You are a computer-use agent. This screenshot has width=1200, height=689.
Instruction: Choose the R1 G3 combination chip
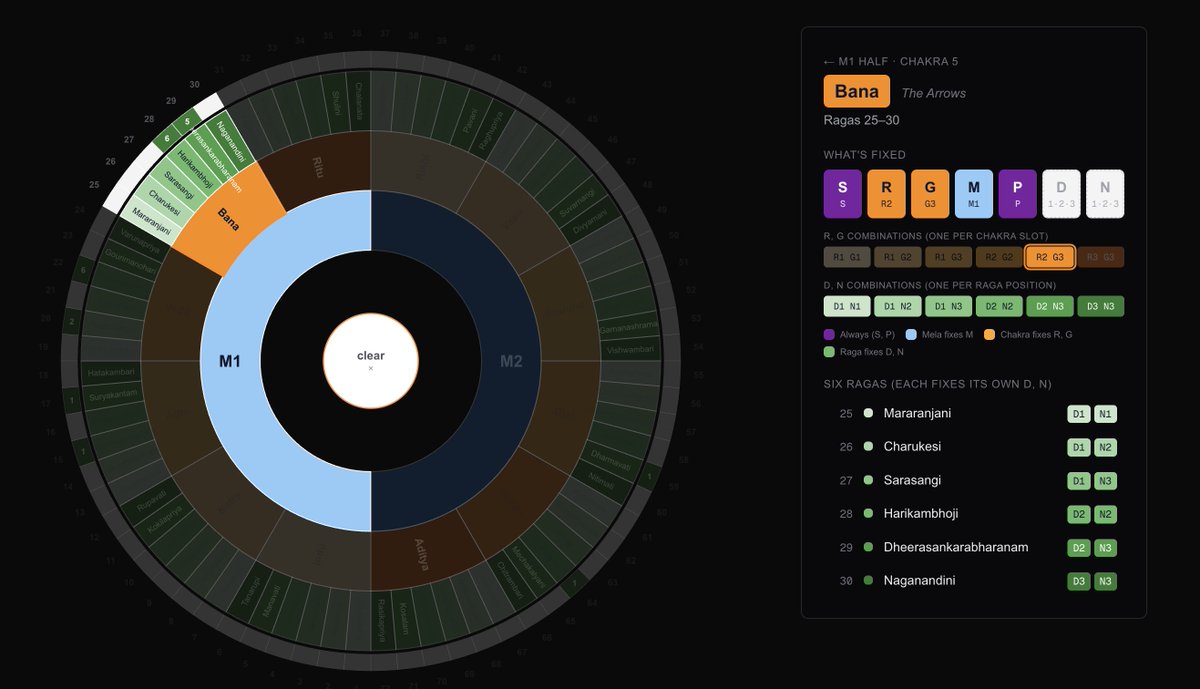[x=949, y=257]
